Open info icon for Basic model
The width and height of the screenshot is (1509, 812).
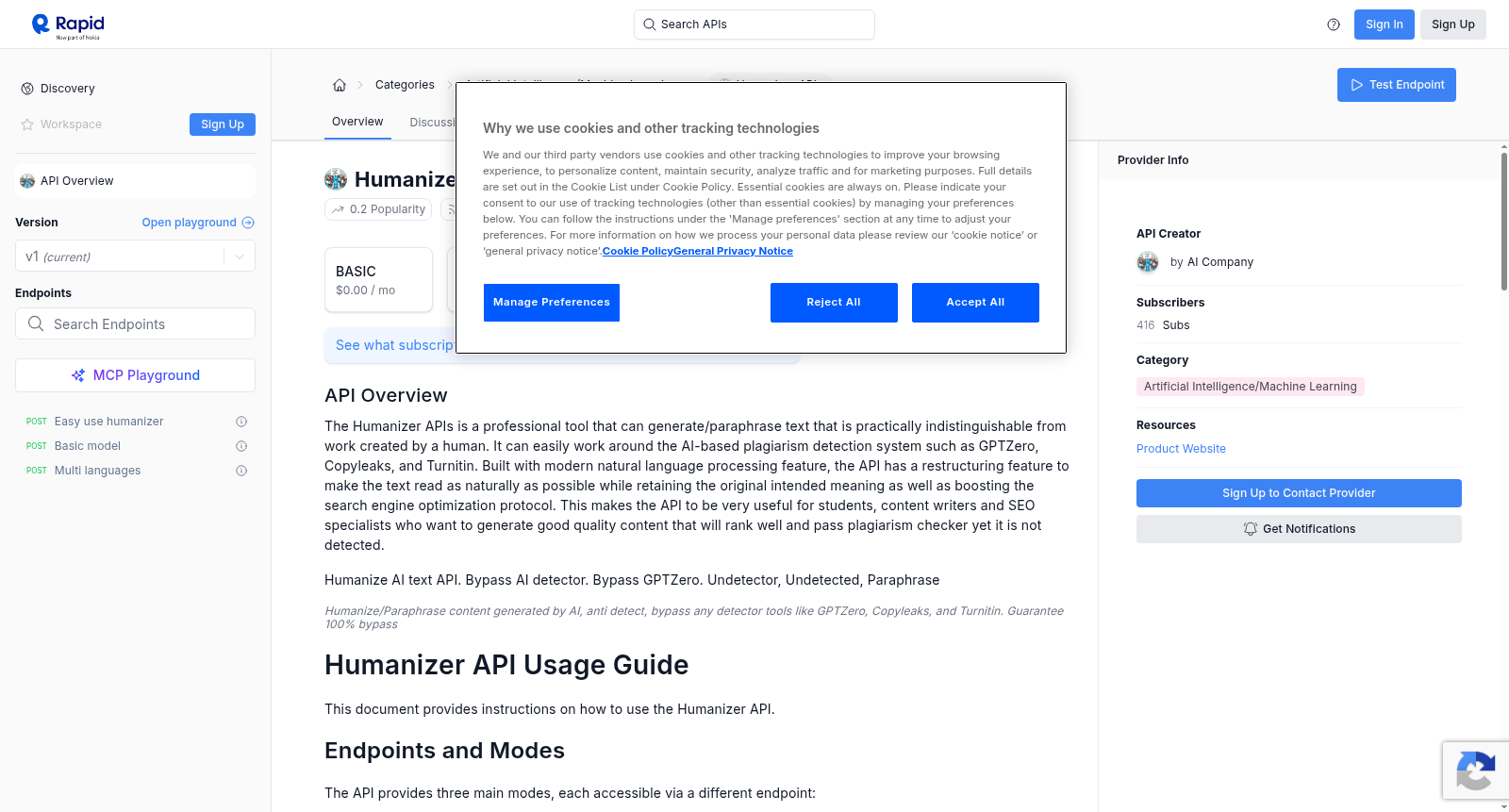241,446
